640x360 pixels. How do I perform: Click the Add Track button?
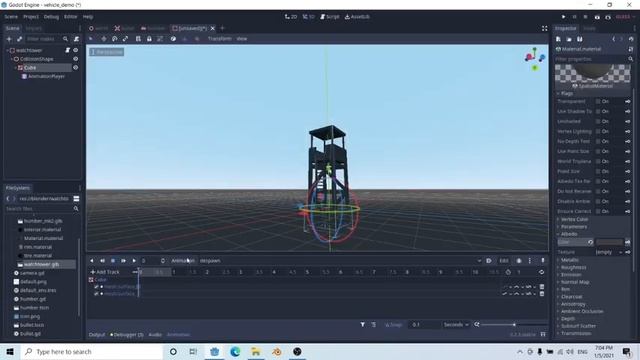[105, 272]
